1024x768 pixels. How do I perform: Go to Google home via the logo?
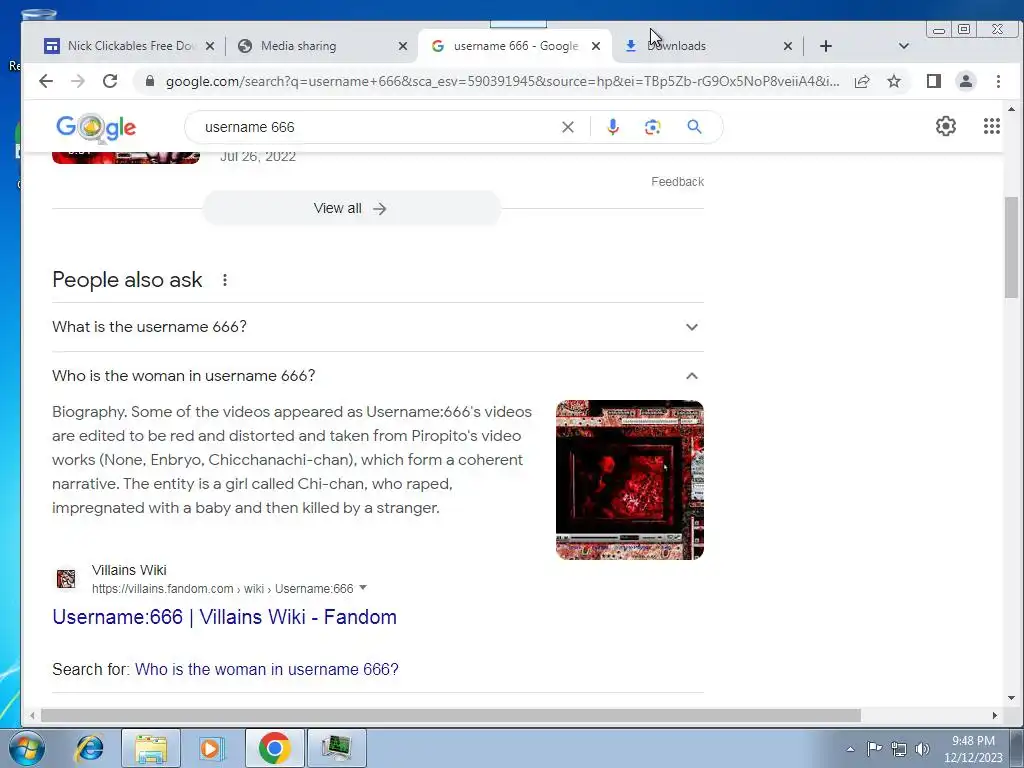coord(96,127)
